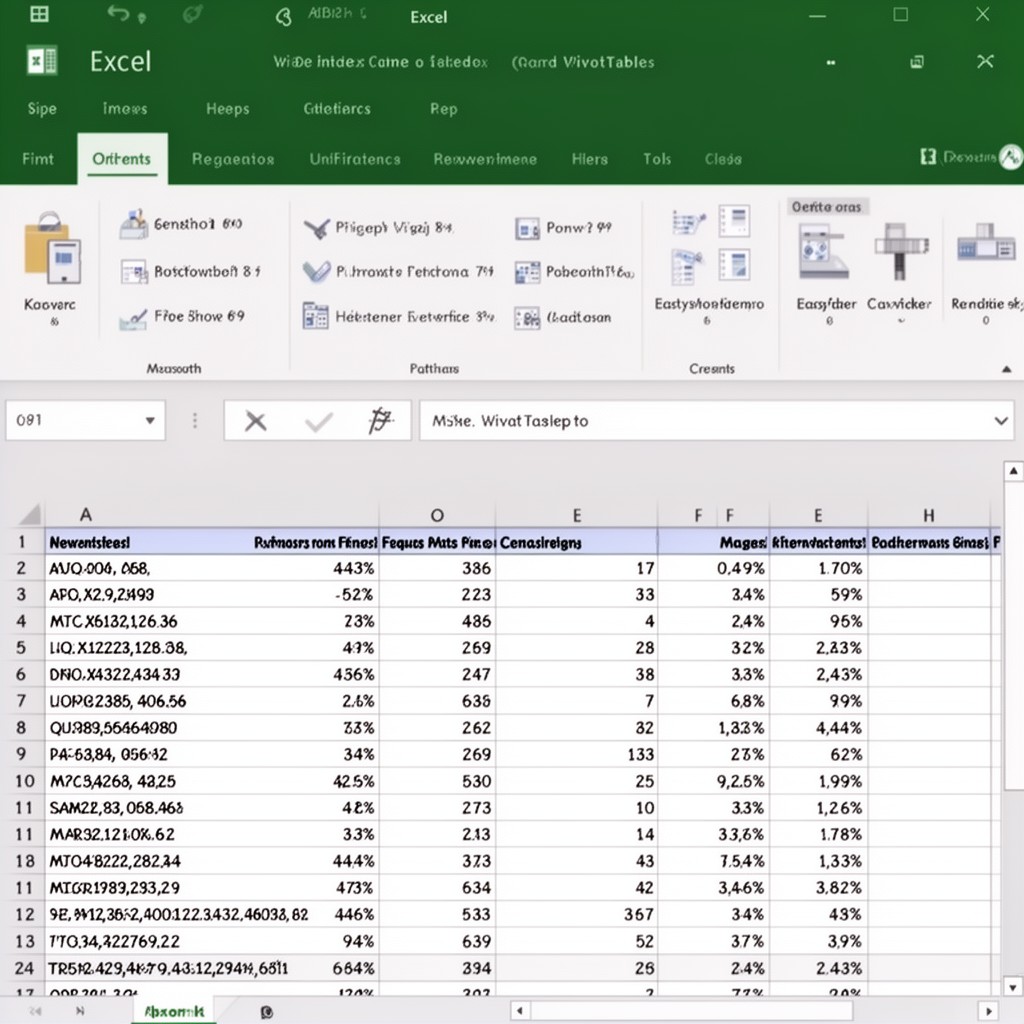The height and width of the screenshot is (1024, 1024).
Task: Click the Undo arrow in title bar
Action: 118,13
